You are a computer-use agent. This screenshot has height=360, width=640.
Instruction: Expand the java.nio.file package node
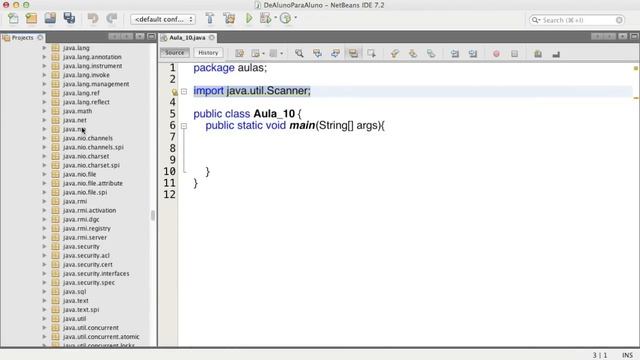tap(44, 174)
